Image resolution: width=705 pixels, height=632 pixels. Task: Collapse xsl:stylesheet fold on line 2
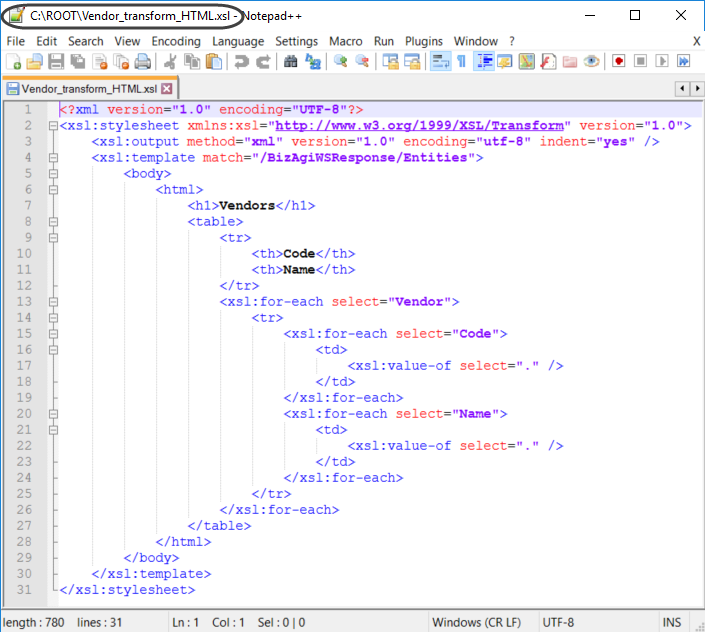(x=53, y=126)
